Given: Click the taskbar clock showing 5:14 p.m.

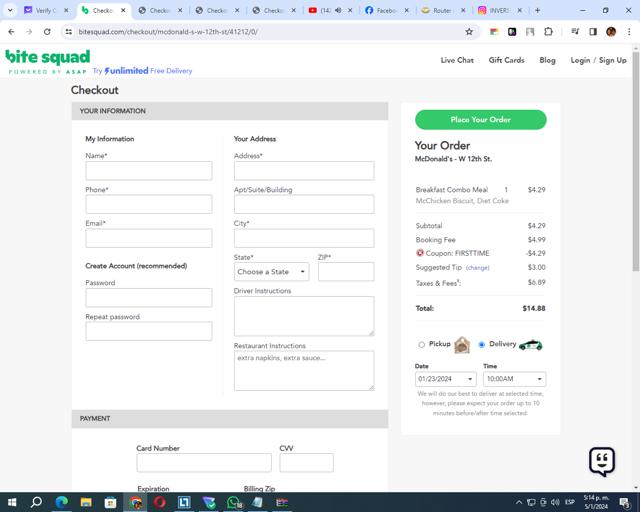Looking at the screenshot, I should click(596, 502).
